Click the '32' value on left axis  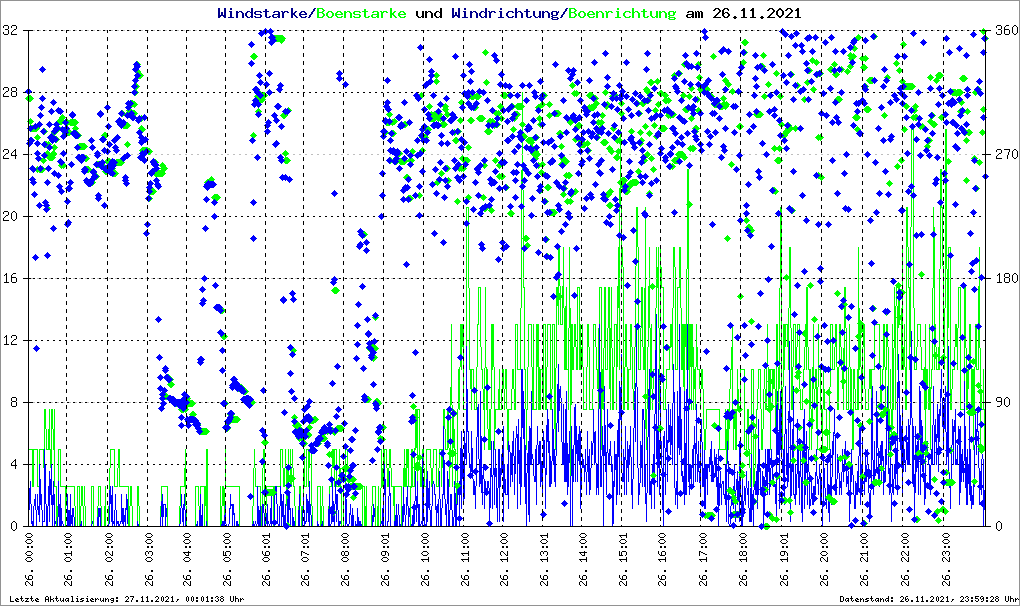point(11,31)
